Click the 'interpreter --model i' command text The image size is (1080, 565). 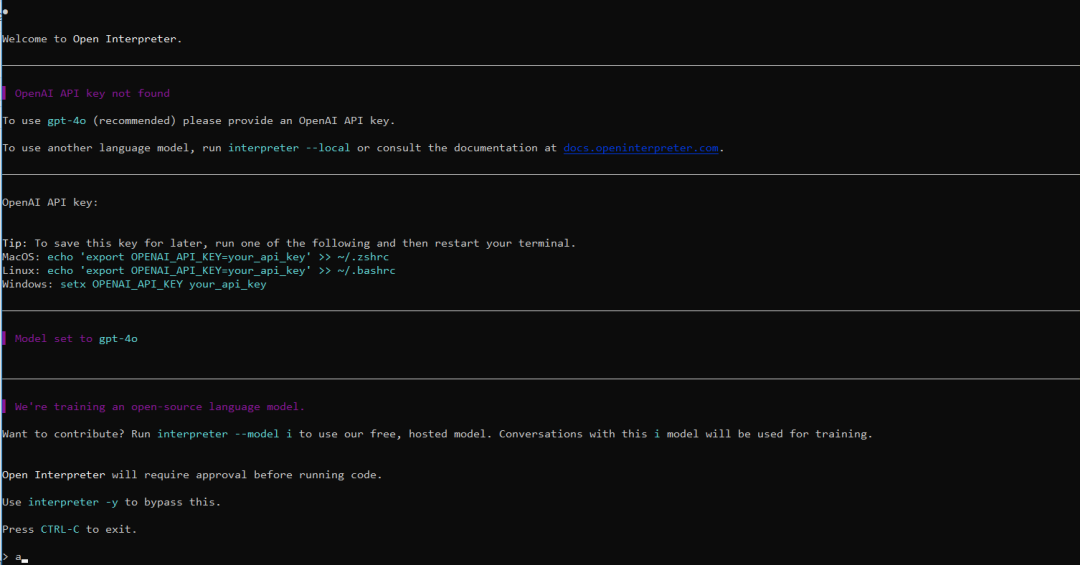click(x=225, y=434)
